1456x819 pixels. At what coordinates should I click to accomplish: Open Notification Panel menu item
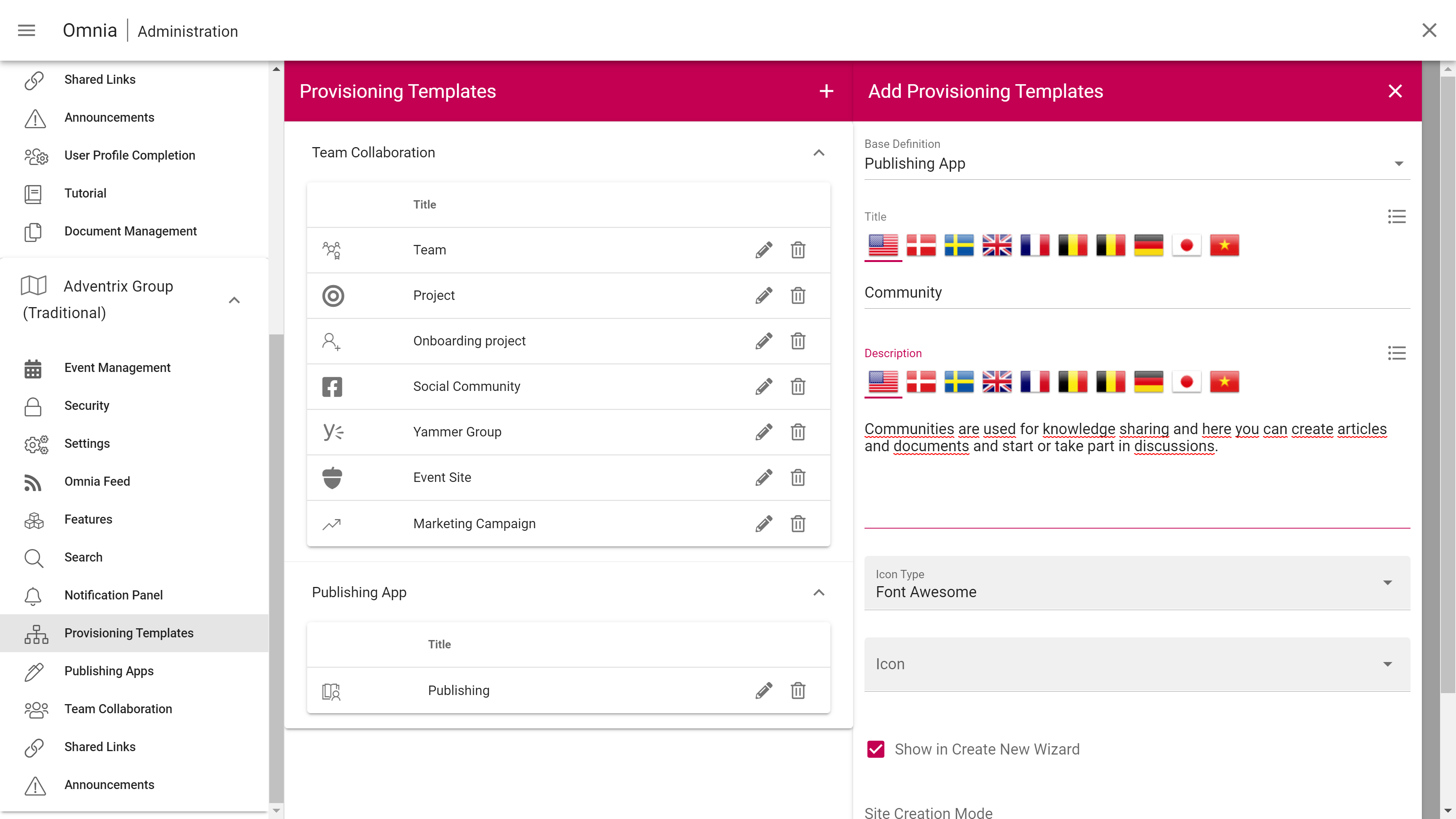pyautogui.click(x=113, y=595)
